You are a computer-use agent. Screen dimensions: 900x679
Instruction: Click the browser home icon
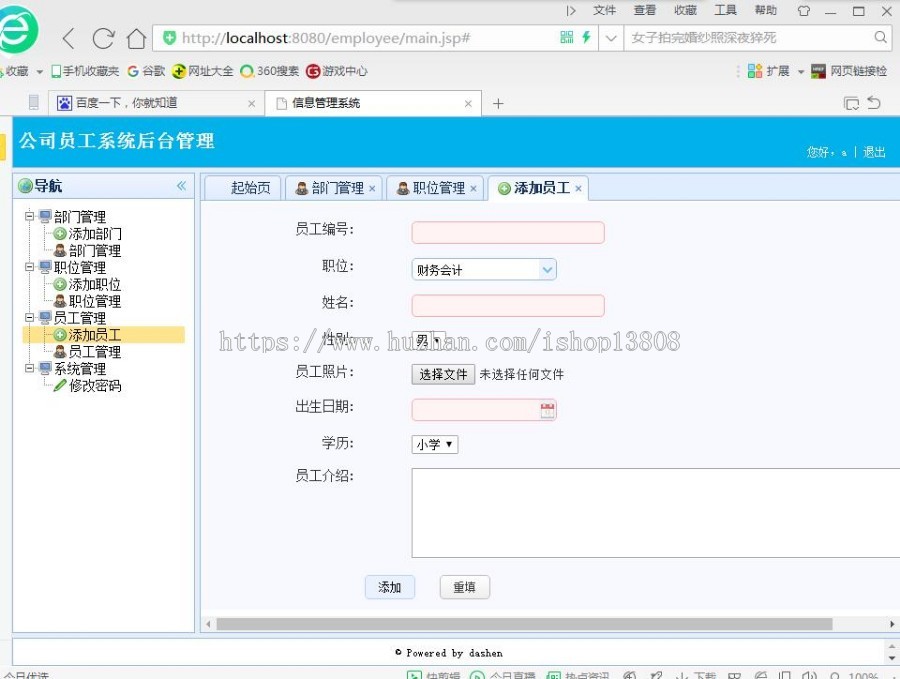(135, 38)
